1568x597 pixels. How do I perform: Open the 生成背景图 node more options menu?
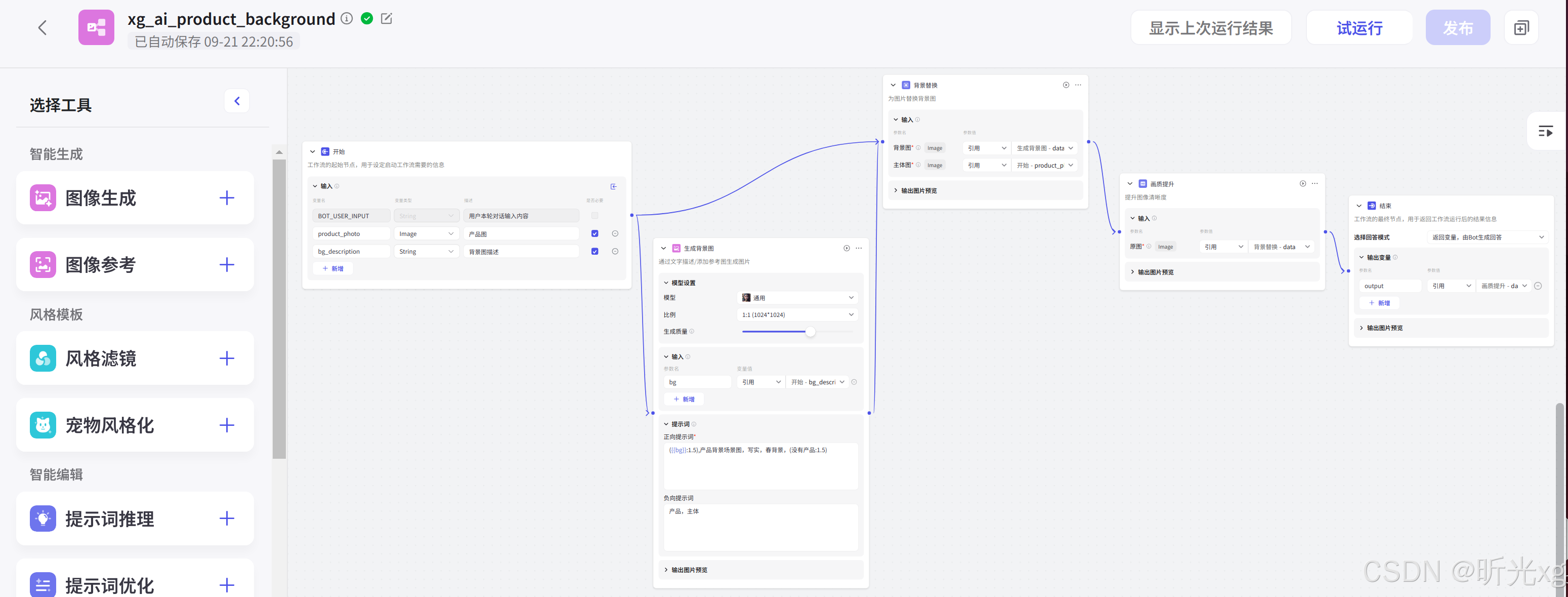858,248
